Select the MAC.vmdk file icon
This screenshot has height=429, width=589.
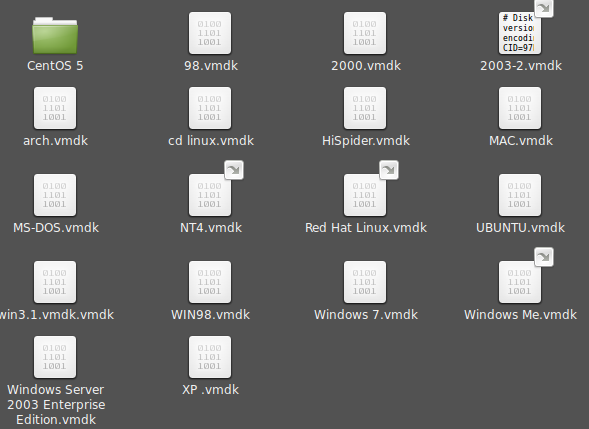click(x=520, y=108)
